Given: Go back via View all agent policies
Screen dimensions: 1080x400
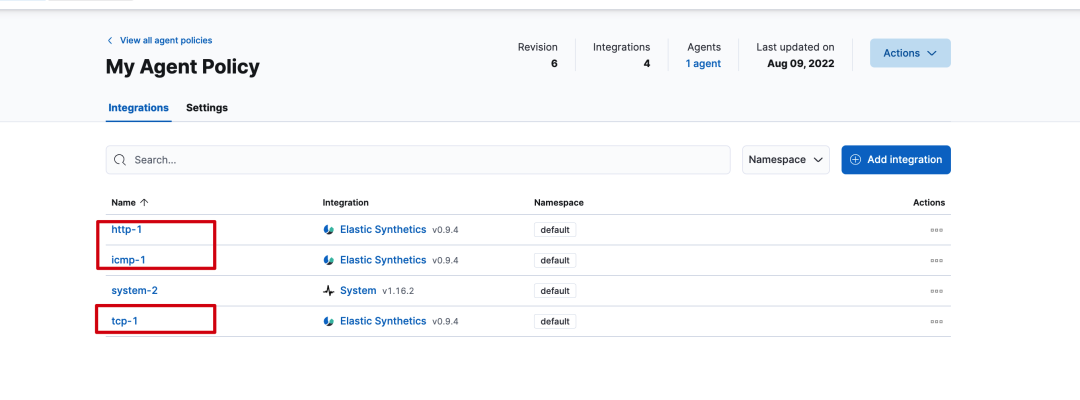Looking at the screenshot, I should (x=165, y=41).
